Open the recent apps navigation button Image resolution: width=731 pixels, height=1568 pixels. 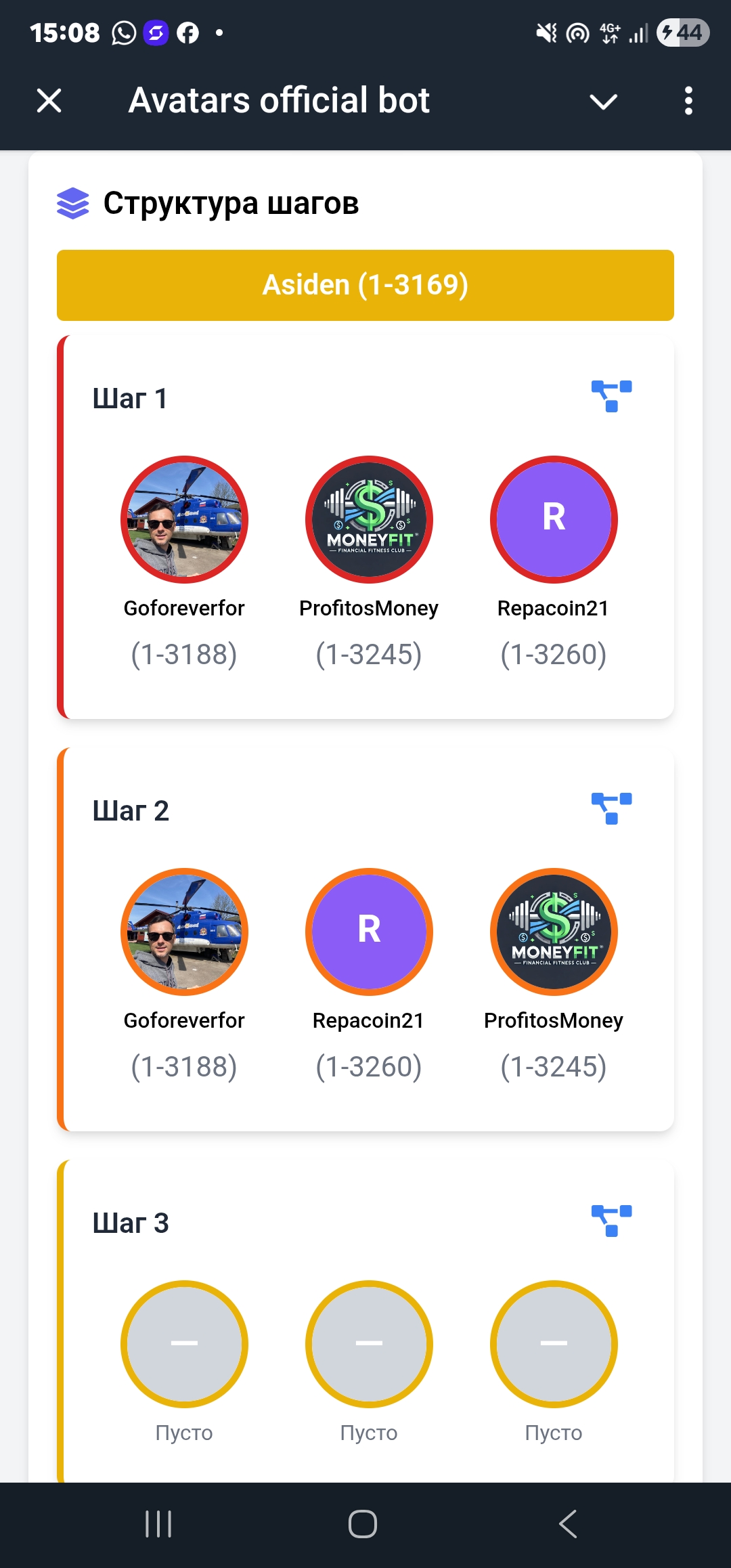(158, 1524)
